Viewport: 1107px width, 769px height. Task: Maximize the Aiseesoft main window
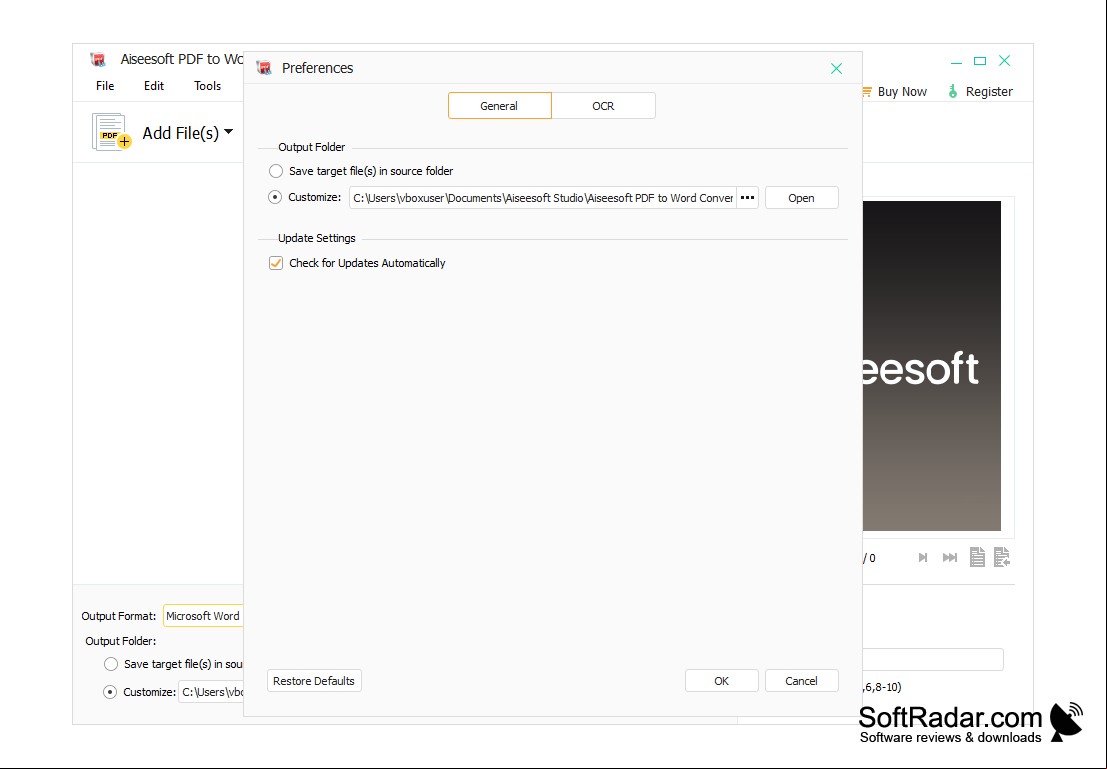click(x=980, y=61)
